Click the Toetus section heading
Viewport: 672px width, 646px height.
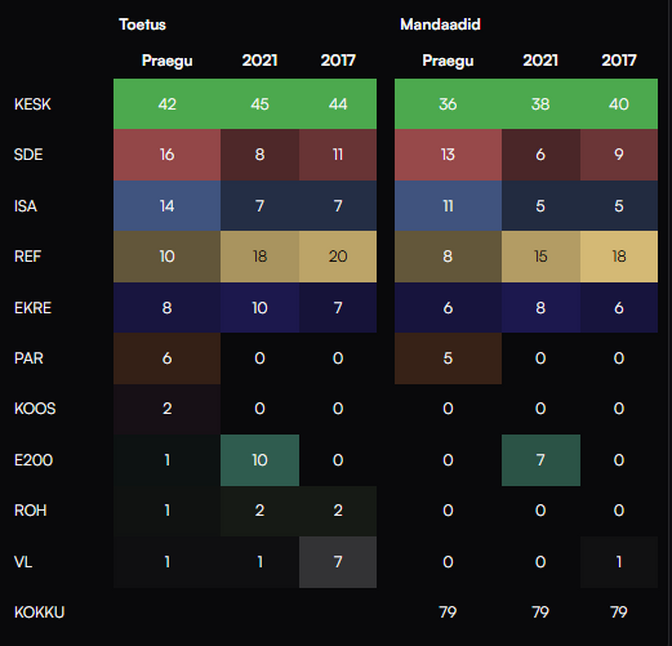pyautogui.click(x=142, y=24)
